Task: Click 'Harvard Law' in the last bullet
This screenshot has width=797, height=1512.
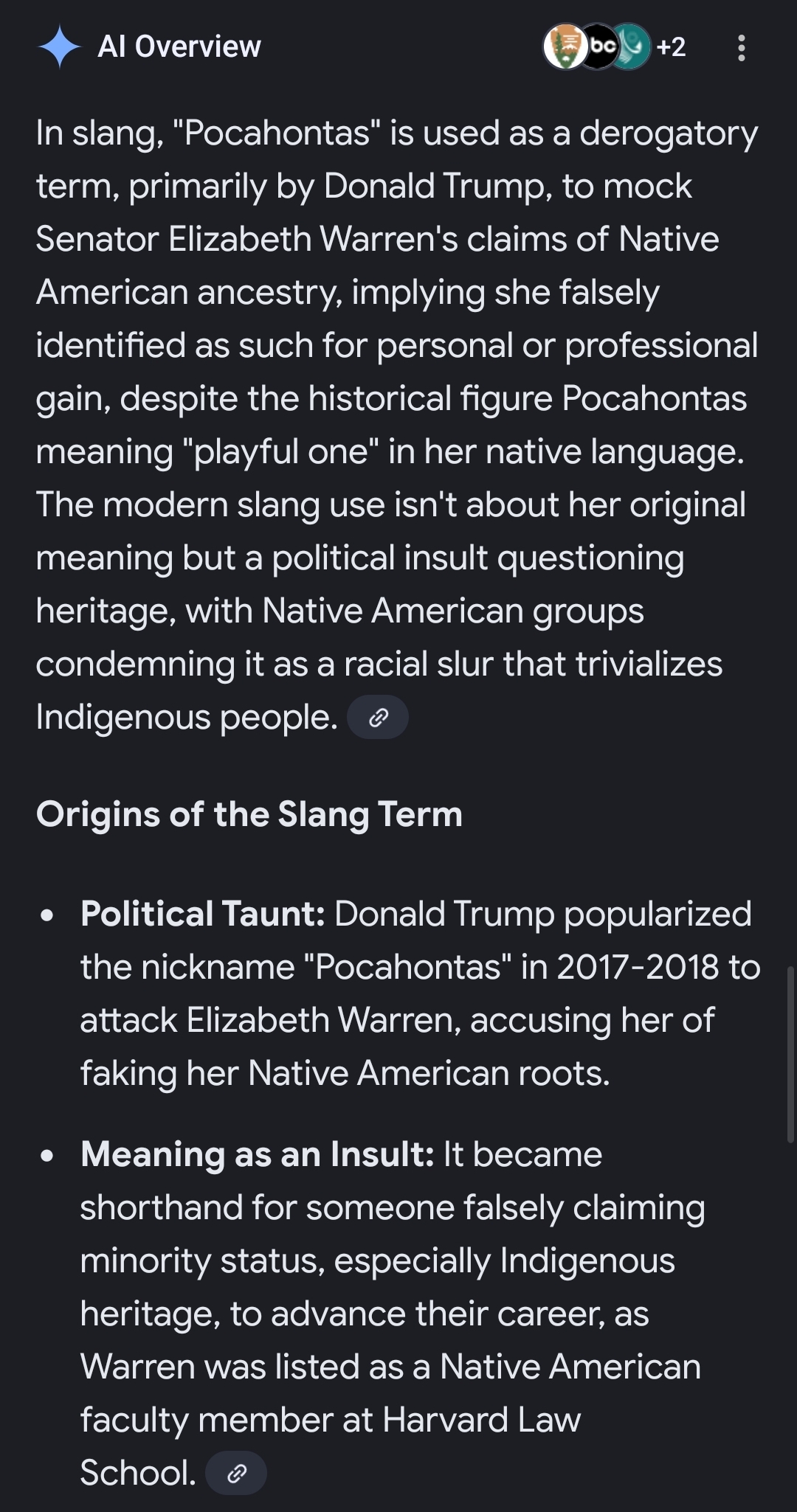Action: pos(481,1420)
